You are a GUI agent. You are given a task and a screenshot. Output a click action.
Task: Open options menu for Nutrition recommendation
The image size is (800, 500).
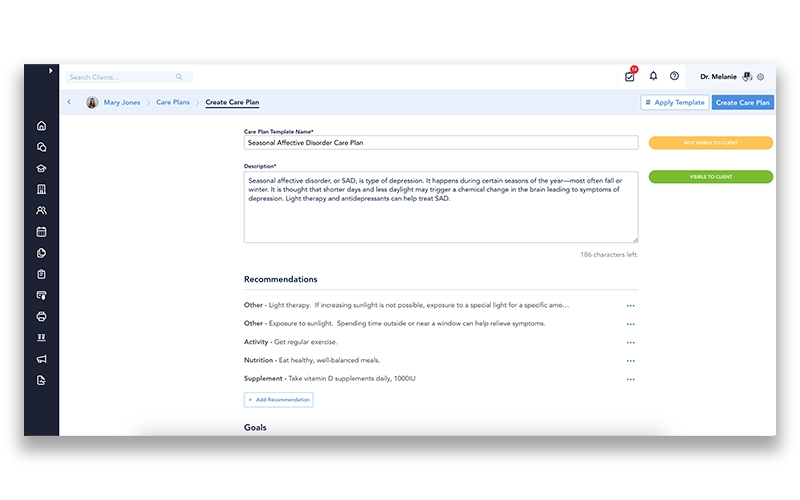click(631, 361)
